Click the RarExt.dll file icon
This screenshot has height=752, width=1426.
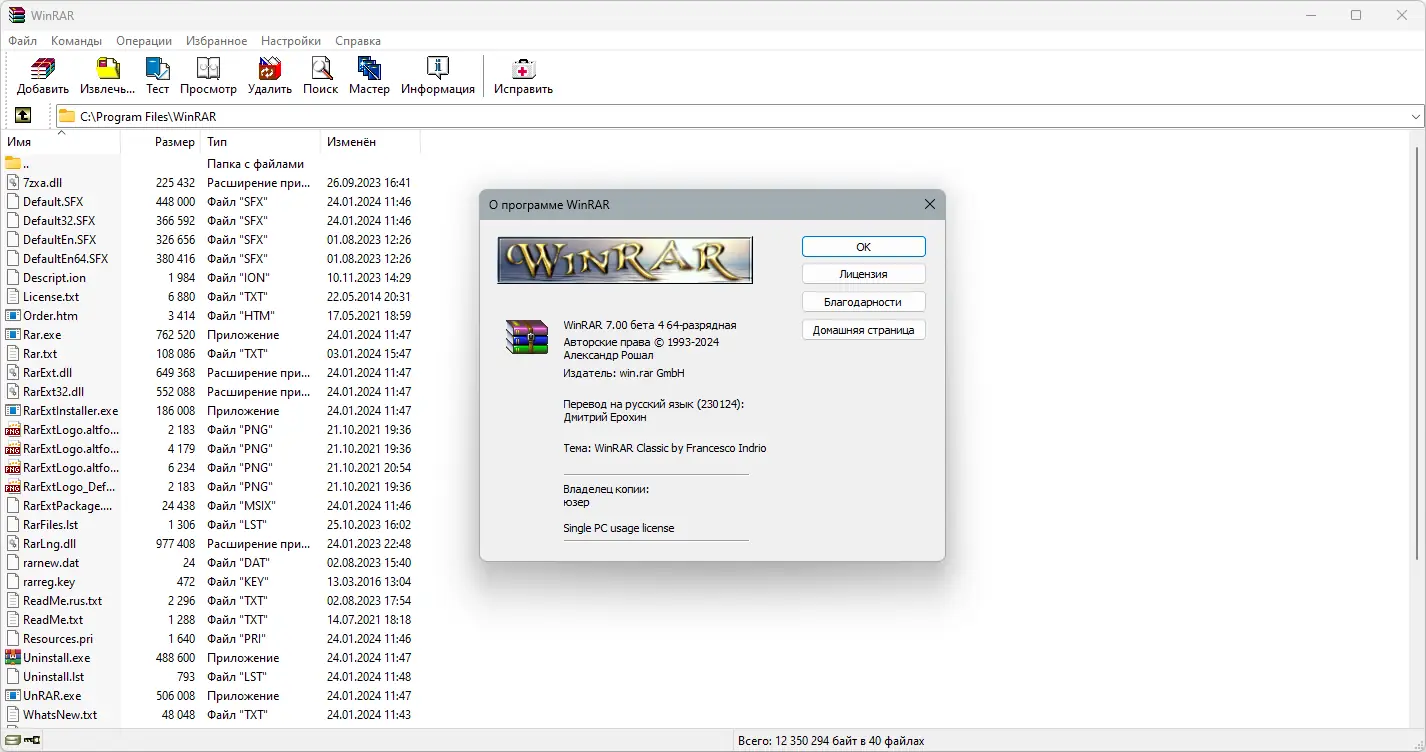pyautogui.click(x=13, y=373)
